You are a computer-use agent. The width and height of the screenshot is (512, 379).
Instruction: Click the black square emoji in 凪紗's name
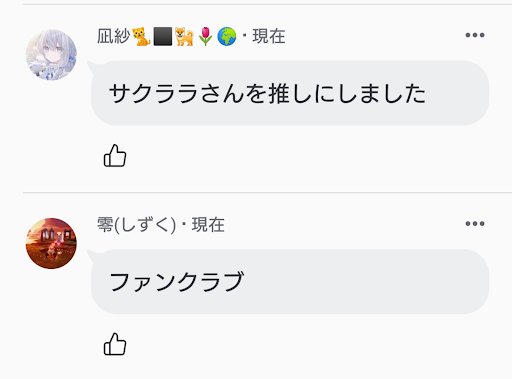point(163,36)
